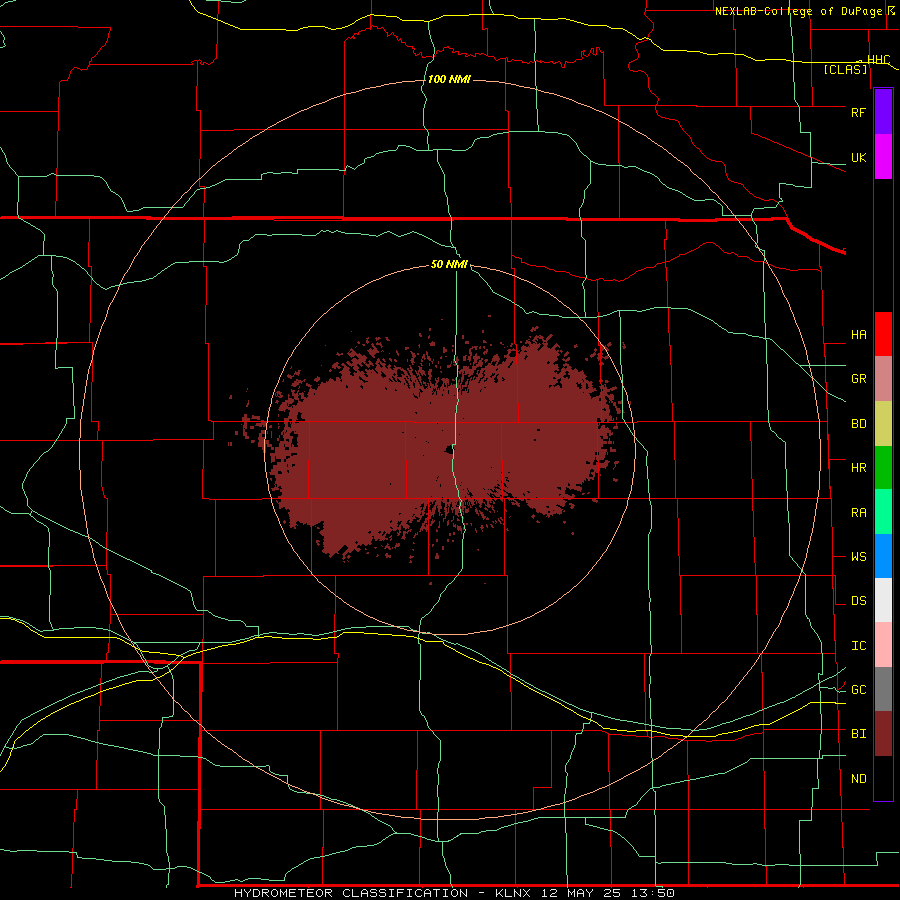This screenshot has width=900, height=900.
Task: Click the RA legend label
Action: click(858, 513)
